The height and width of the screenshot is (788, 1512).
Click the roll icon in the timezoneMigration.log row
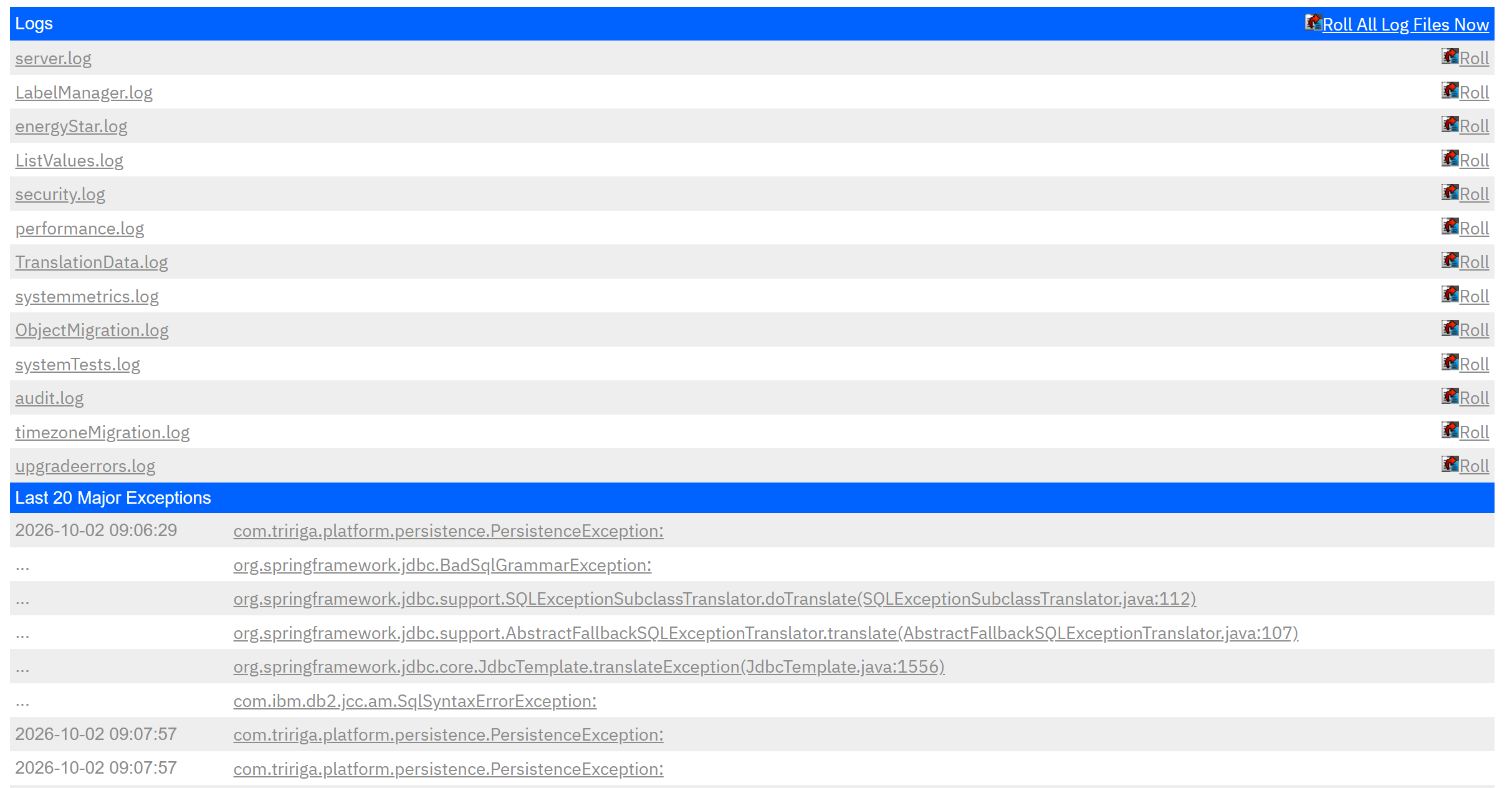[1450, 430]
